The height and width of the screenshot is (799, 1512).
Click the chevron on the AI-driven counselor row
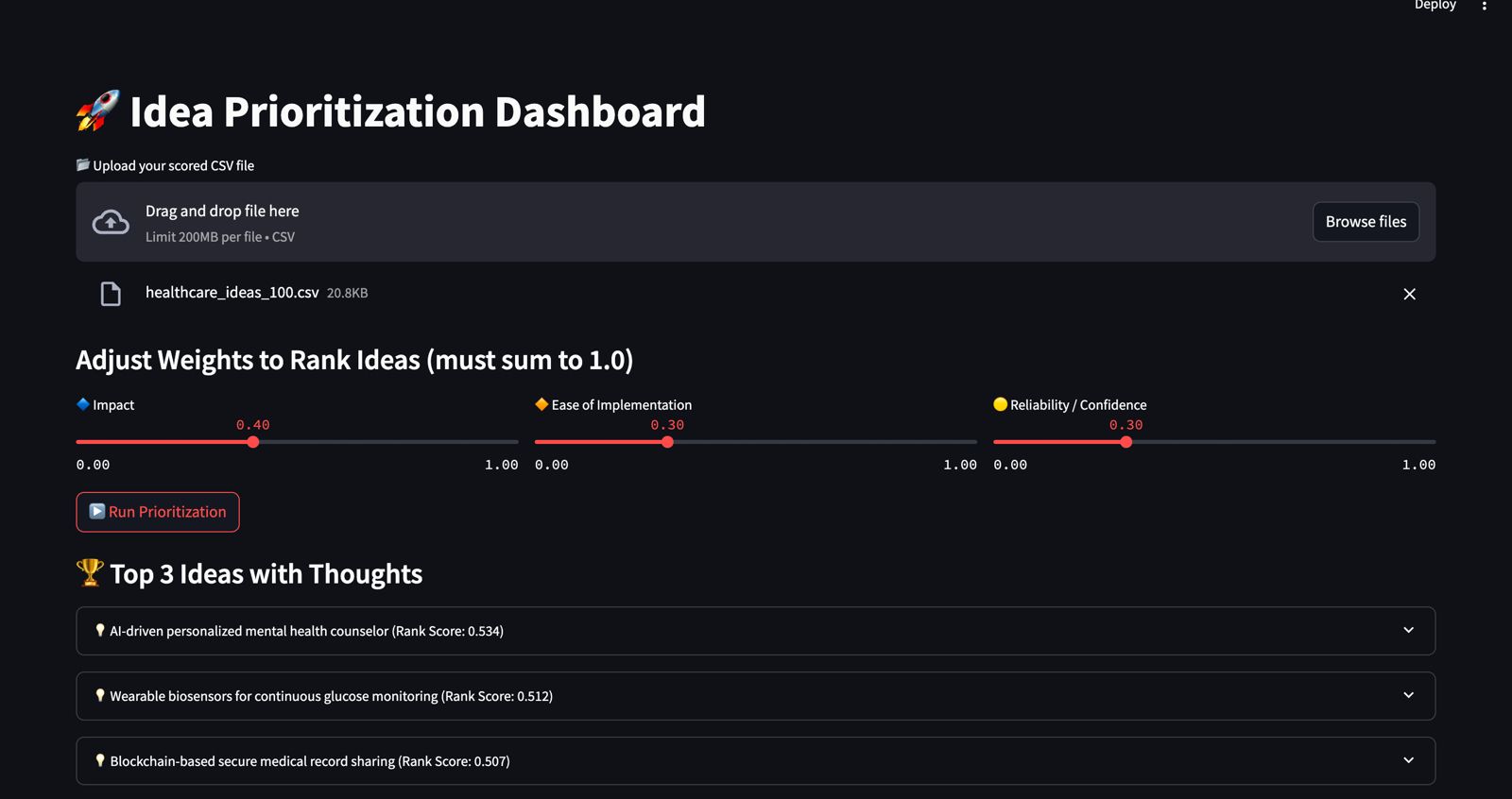coord(1408,630)
